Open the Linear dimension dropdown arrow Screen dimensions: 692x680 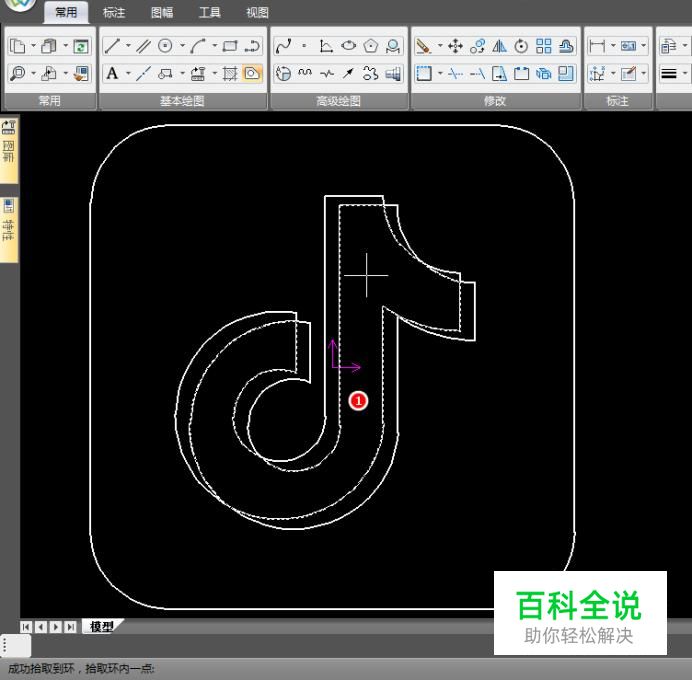pyautogui.click(x=613, y=45)
